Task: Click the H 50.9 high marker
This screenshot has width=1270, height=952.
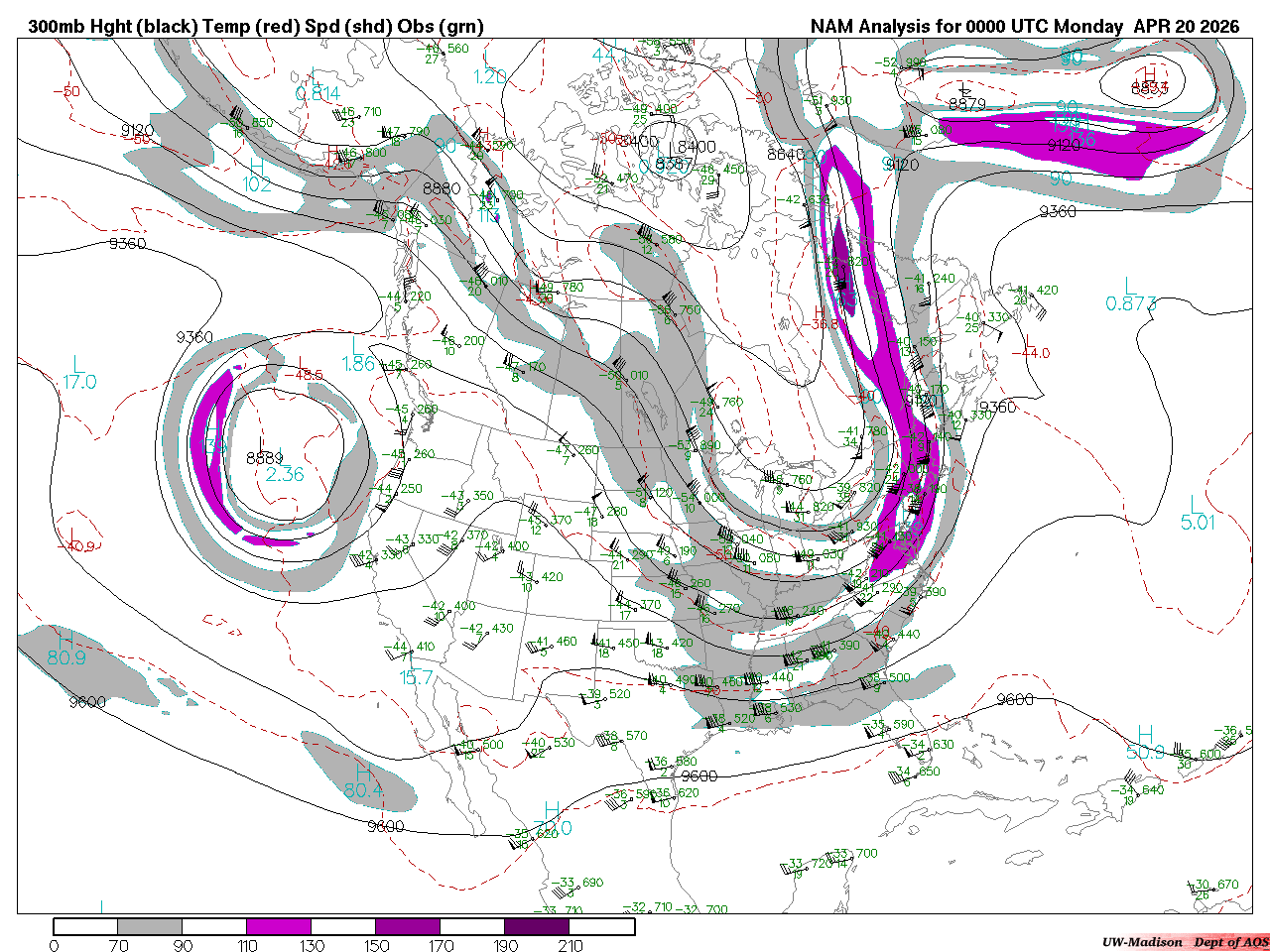Action: [1145, 743]
